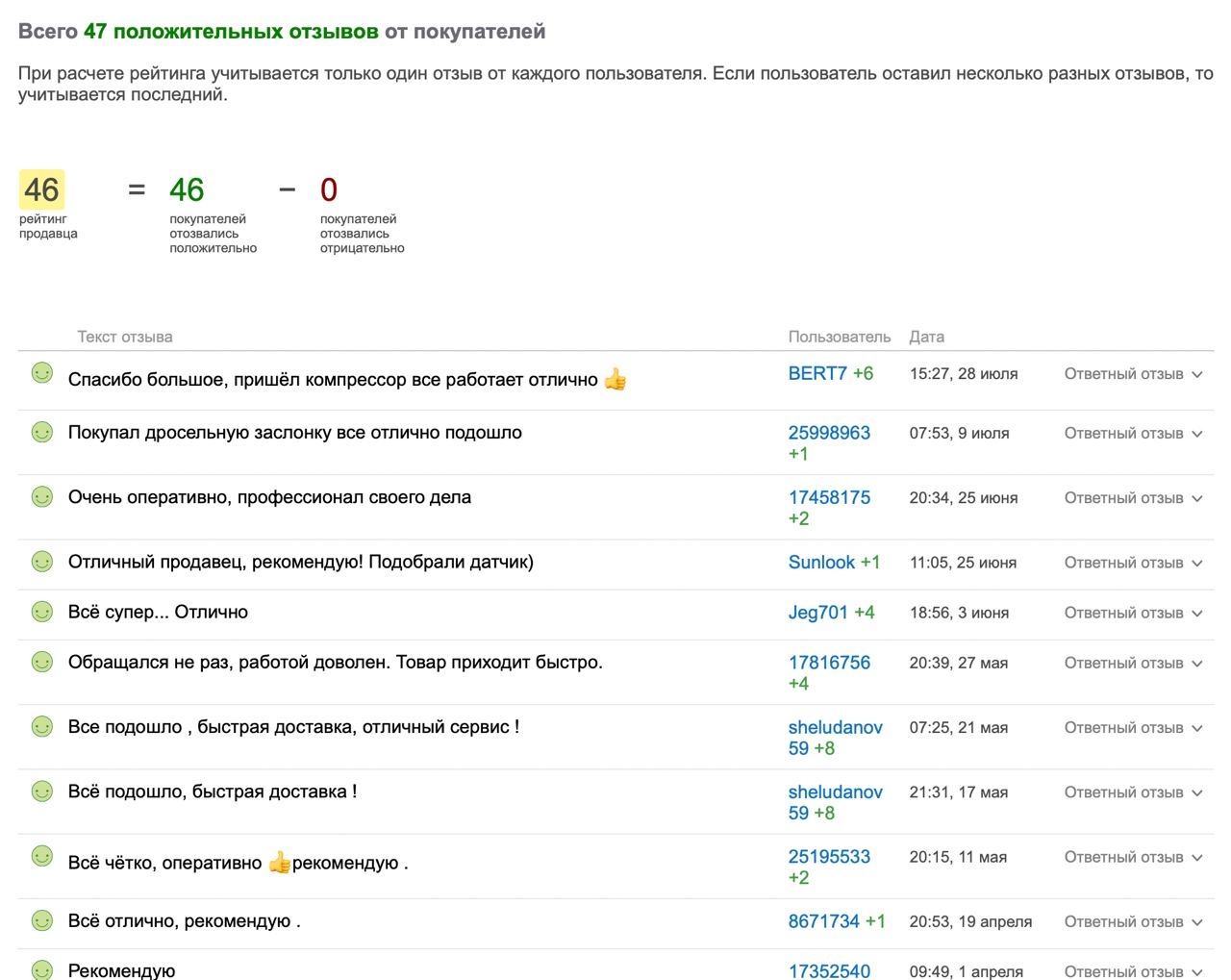The height and width of the screenshot is (980, 1231).
Task: Click the smiley icon beside the 21 мая review
Action: (42, 726)
